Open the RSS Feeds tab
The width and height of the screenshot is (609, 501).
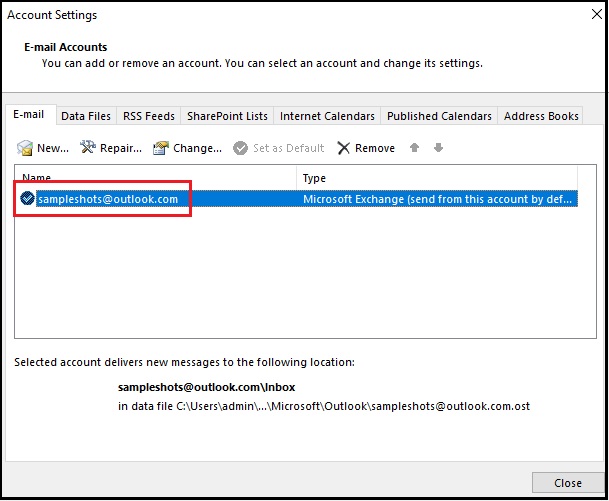pos(149,116)
